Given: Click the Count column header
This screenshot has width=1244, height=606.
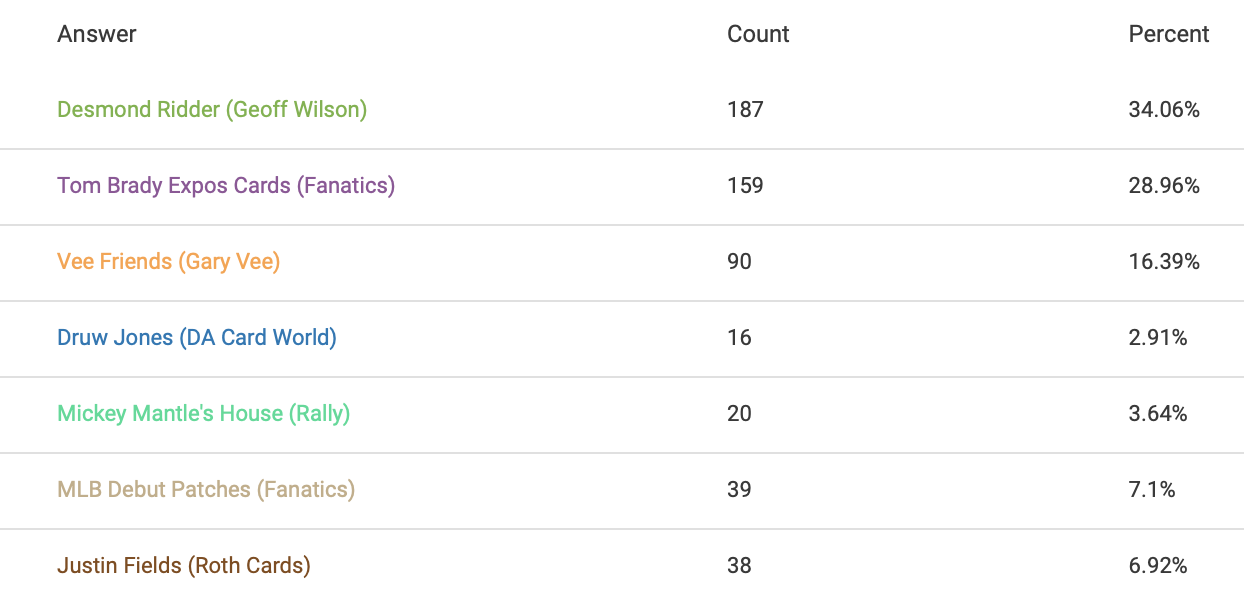Looking at the screenshot, I should pyautogui.click(x=758, y=34).
